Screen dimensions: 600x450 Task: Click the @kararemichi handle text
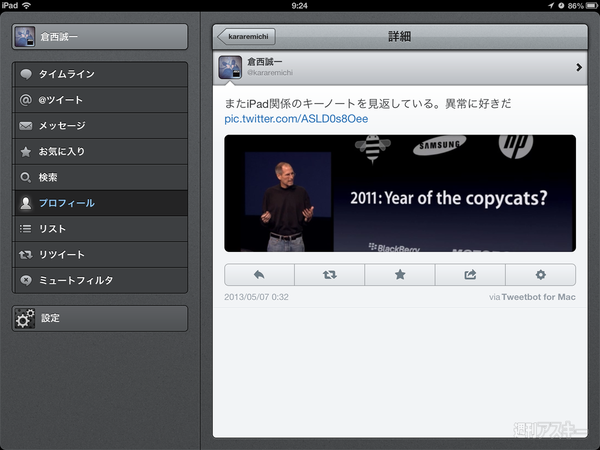click(270, 73)
